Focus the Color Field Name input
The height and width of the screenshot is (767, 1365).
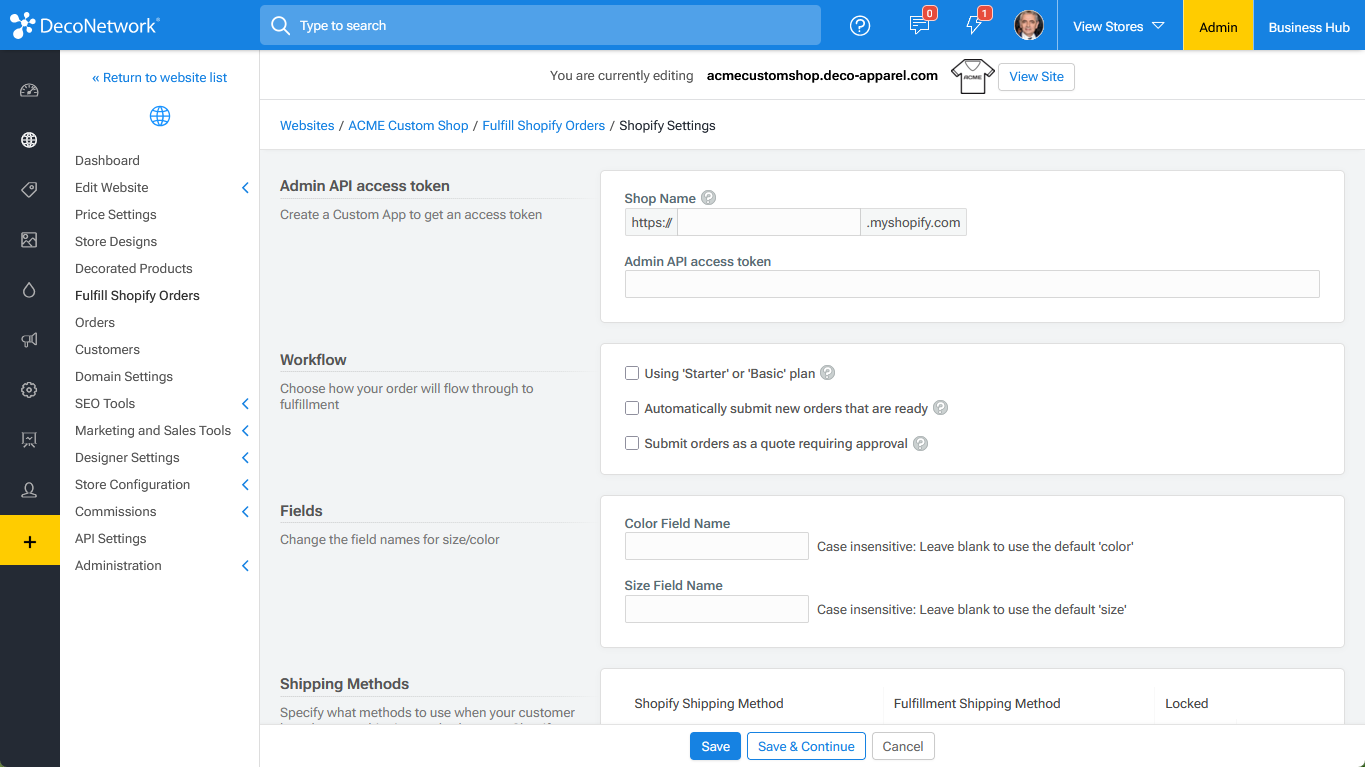click(x=716, y=546)
